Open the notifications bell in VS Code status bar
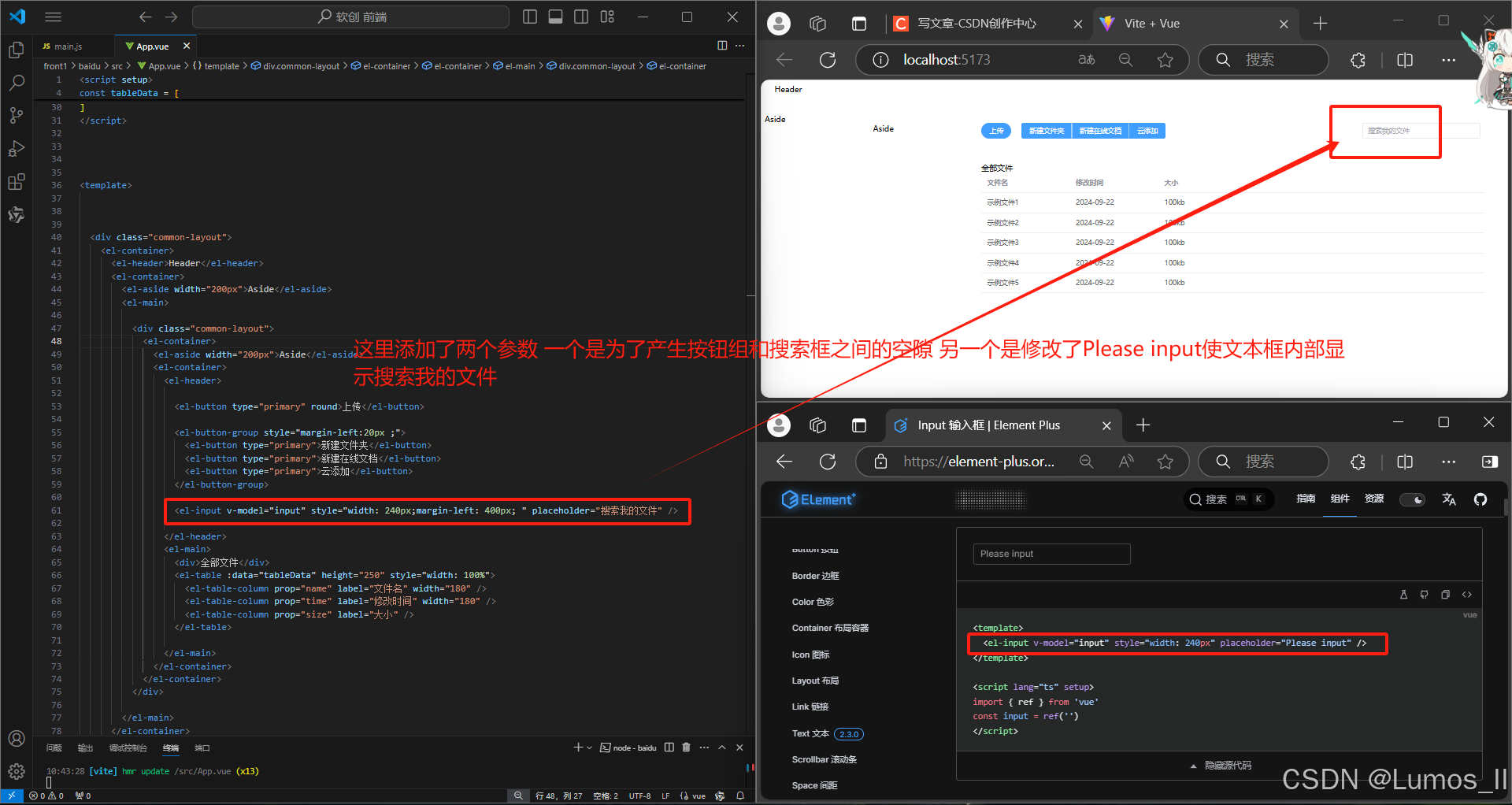The image size is (1512, 805). [x=740, y=796]
